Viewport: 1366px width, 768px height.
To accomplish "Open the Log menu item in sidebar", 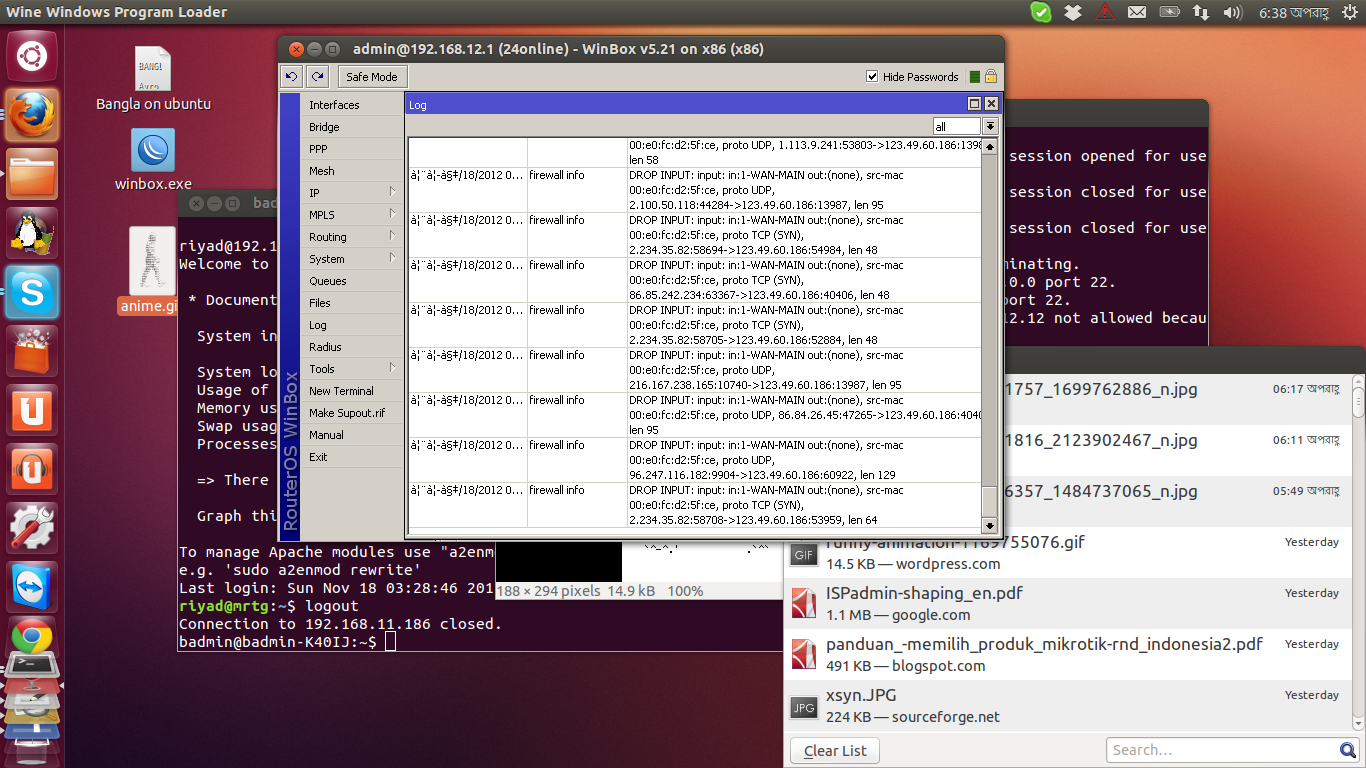I will coord(352,325).
